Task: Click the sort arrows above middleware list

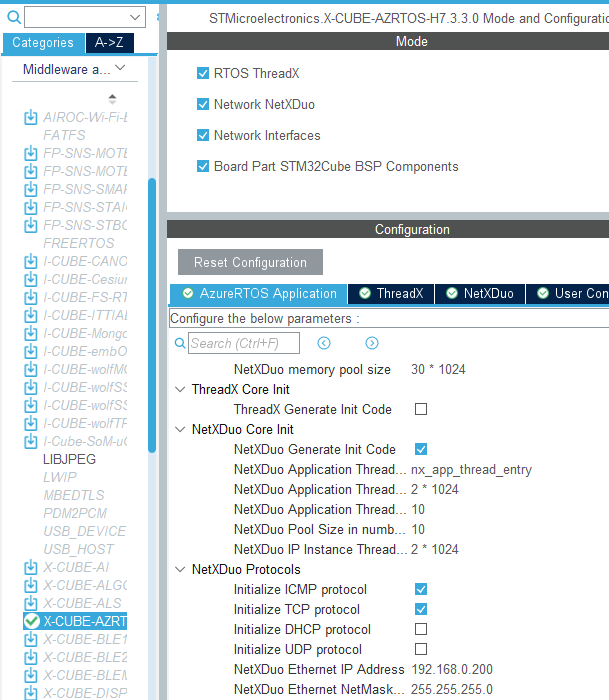Action: click(113, 99)
